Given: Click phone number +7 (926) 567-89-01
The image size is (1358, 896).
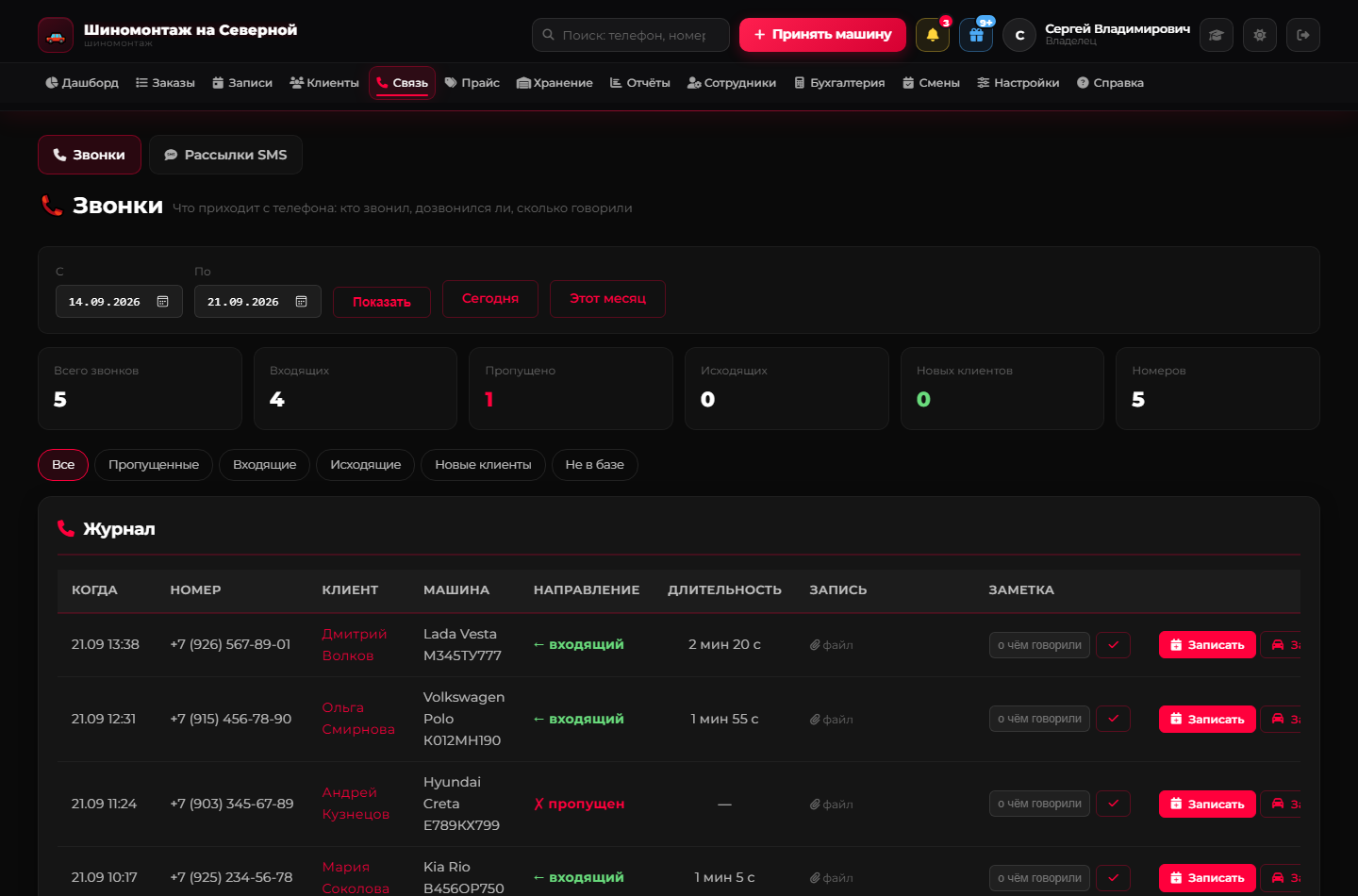Looking at the screenshot, I should tap(230, 645).
